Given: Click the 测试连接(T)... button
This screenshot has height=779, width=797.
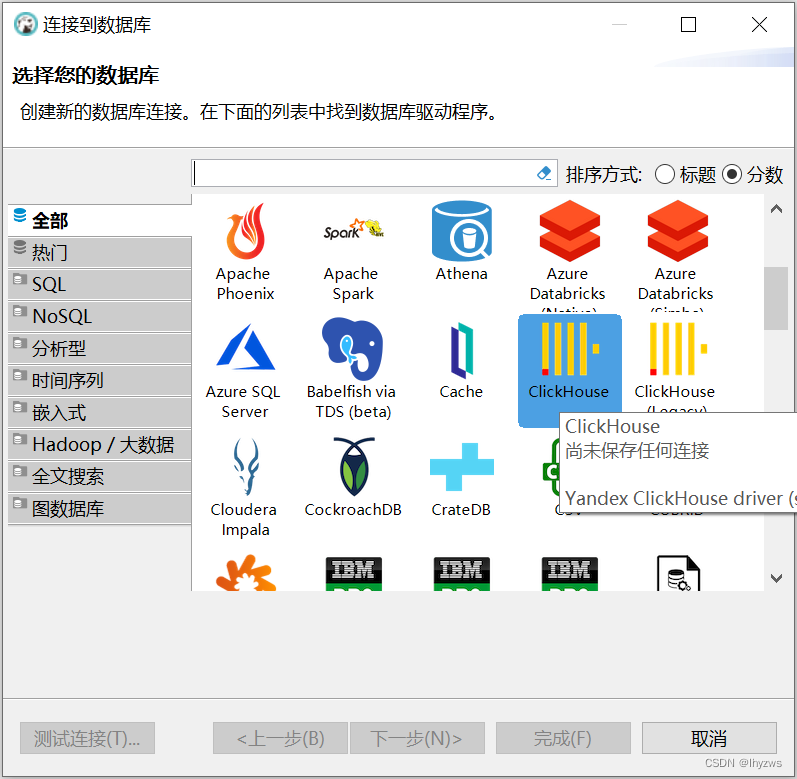Looking at the screenshot, I should [87, 738].
